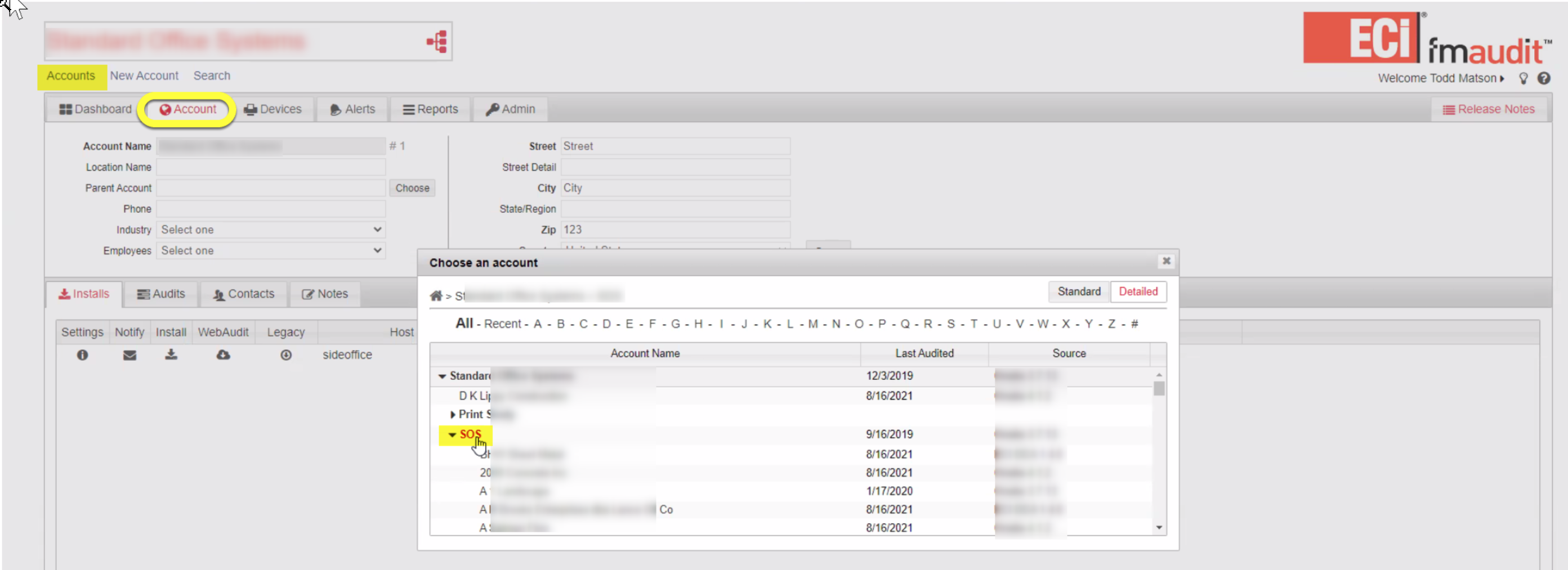Filter accounts by All
1568x570 pixels.
tap(464, 324)
